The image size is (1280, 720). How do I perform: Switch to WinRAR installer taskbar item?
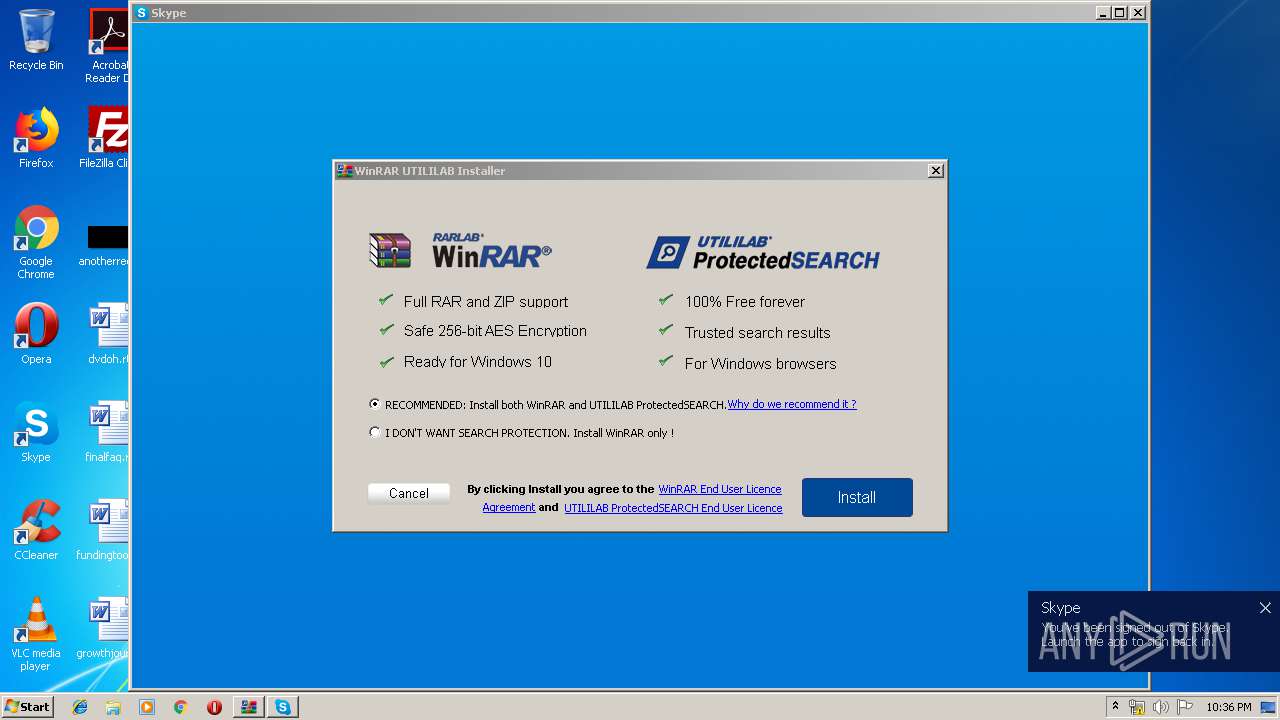click(249, 707)
